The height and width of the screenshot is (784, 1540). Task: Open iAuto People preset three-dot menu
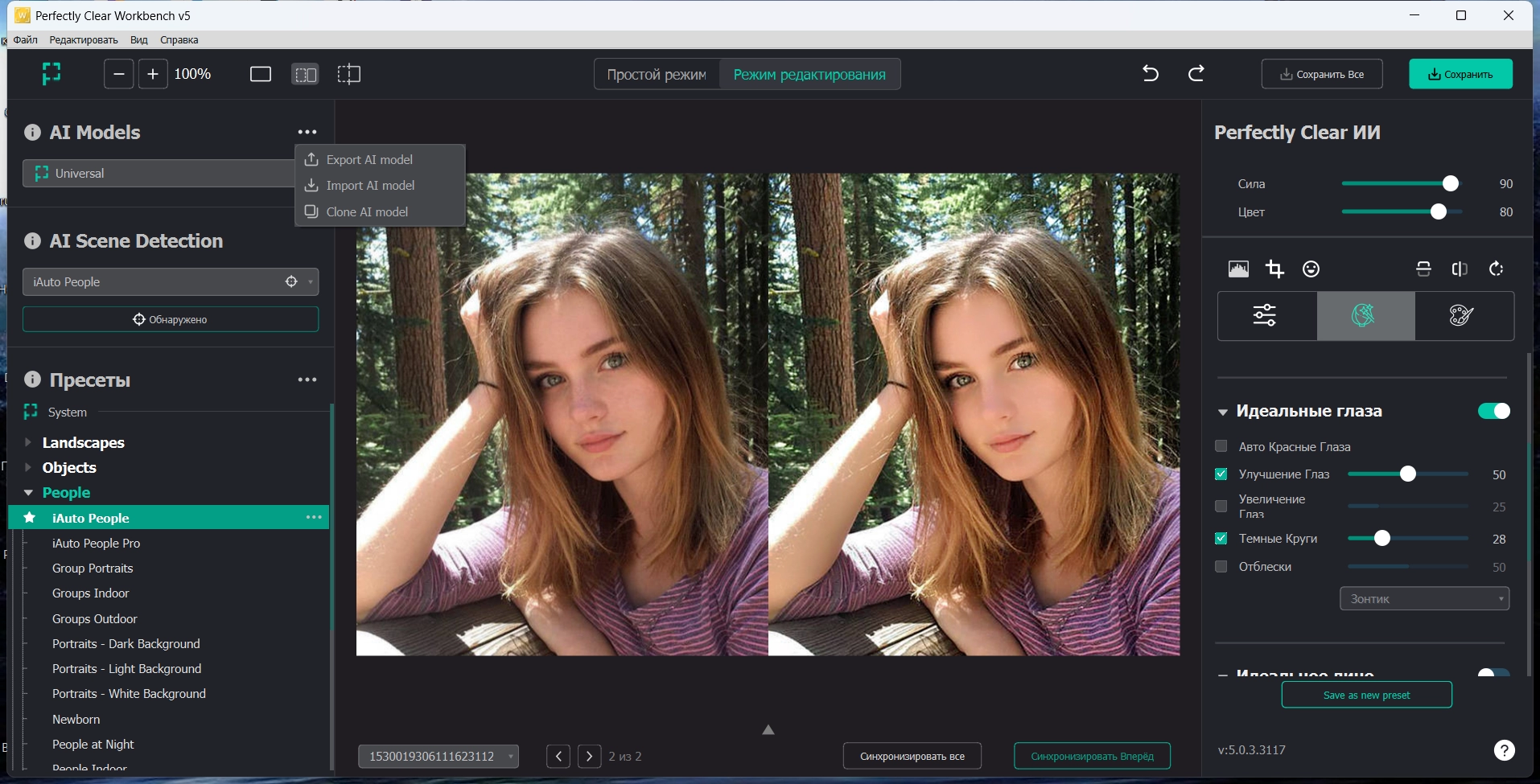pos(314,517)
